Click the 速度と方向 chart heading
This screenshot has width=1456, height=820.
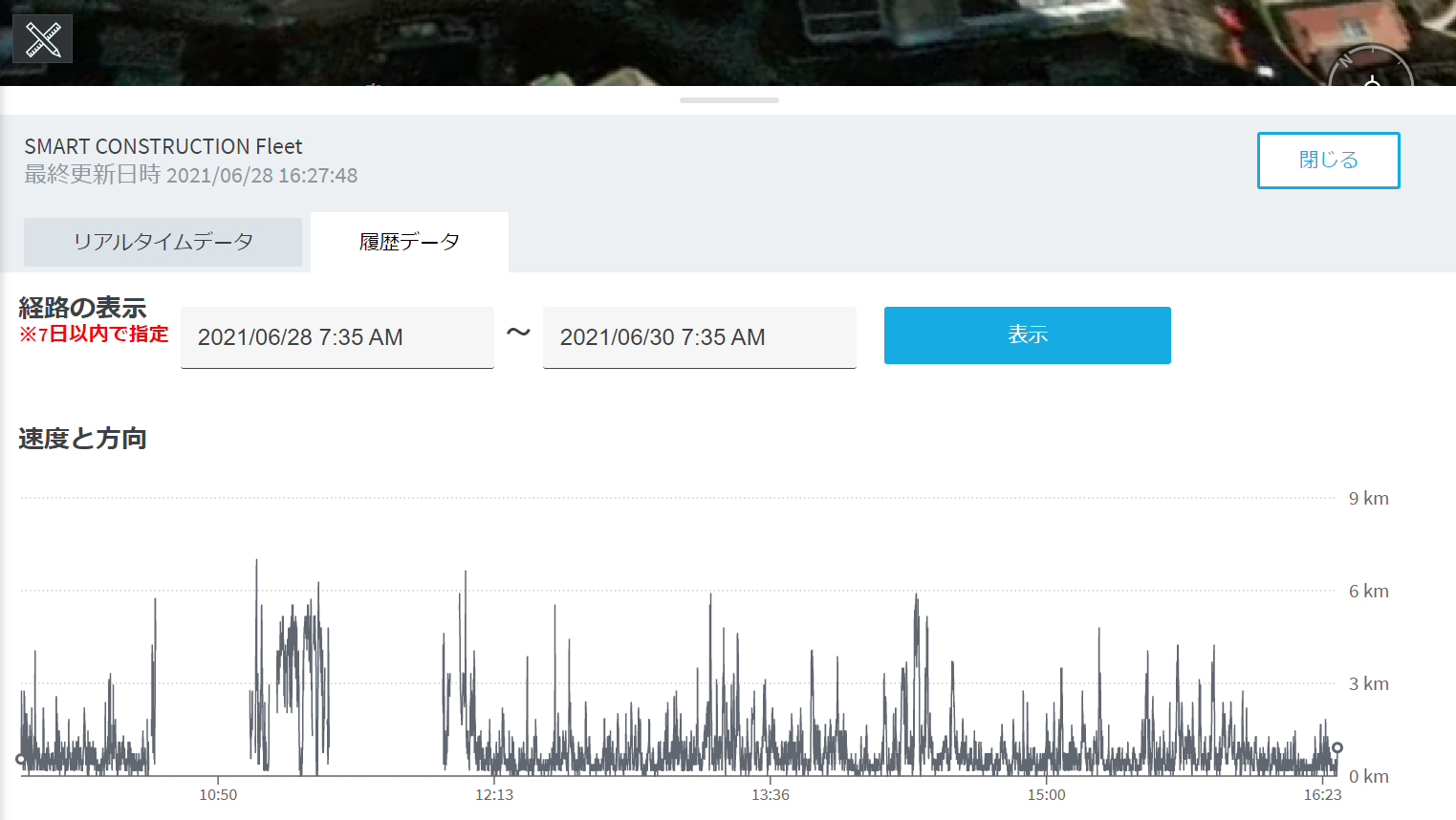point(82,439)
